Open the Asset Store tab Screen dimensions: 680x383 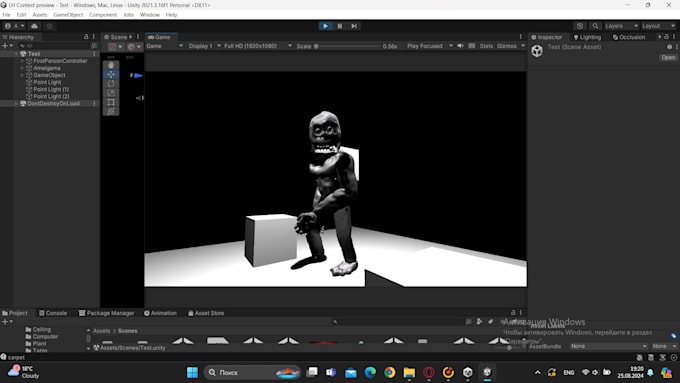(206, 313)
